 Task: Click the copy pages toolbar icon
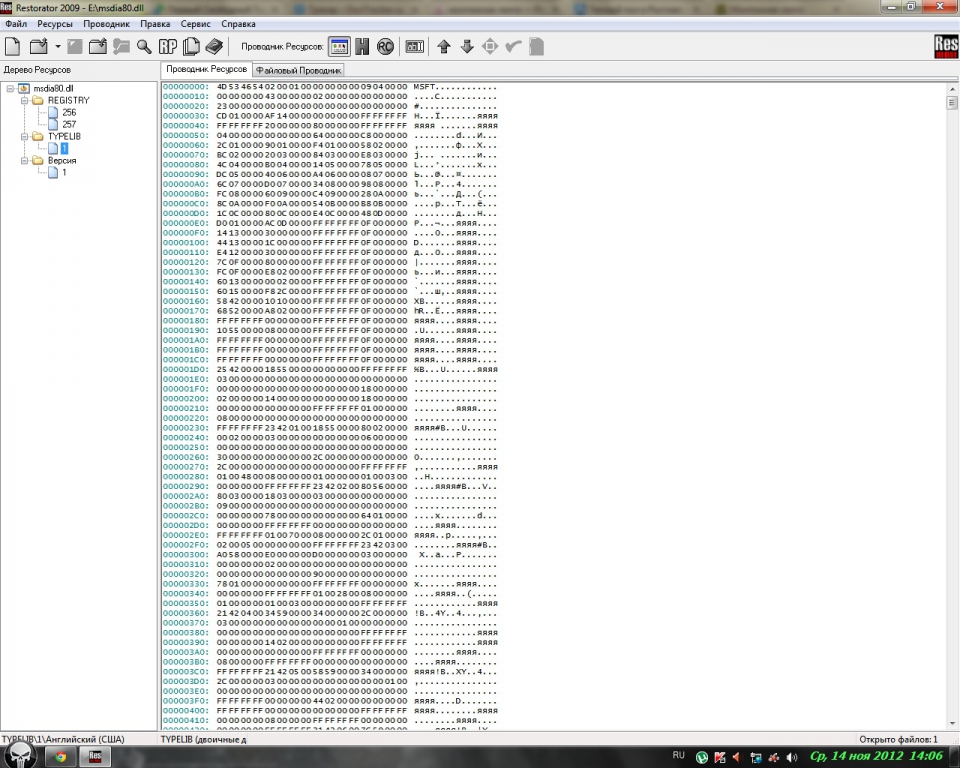pos(190,46)
